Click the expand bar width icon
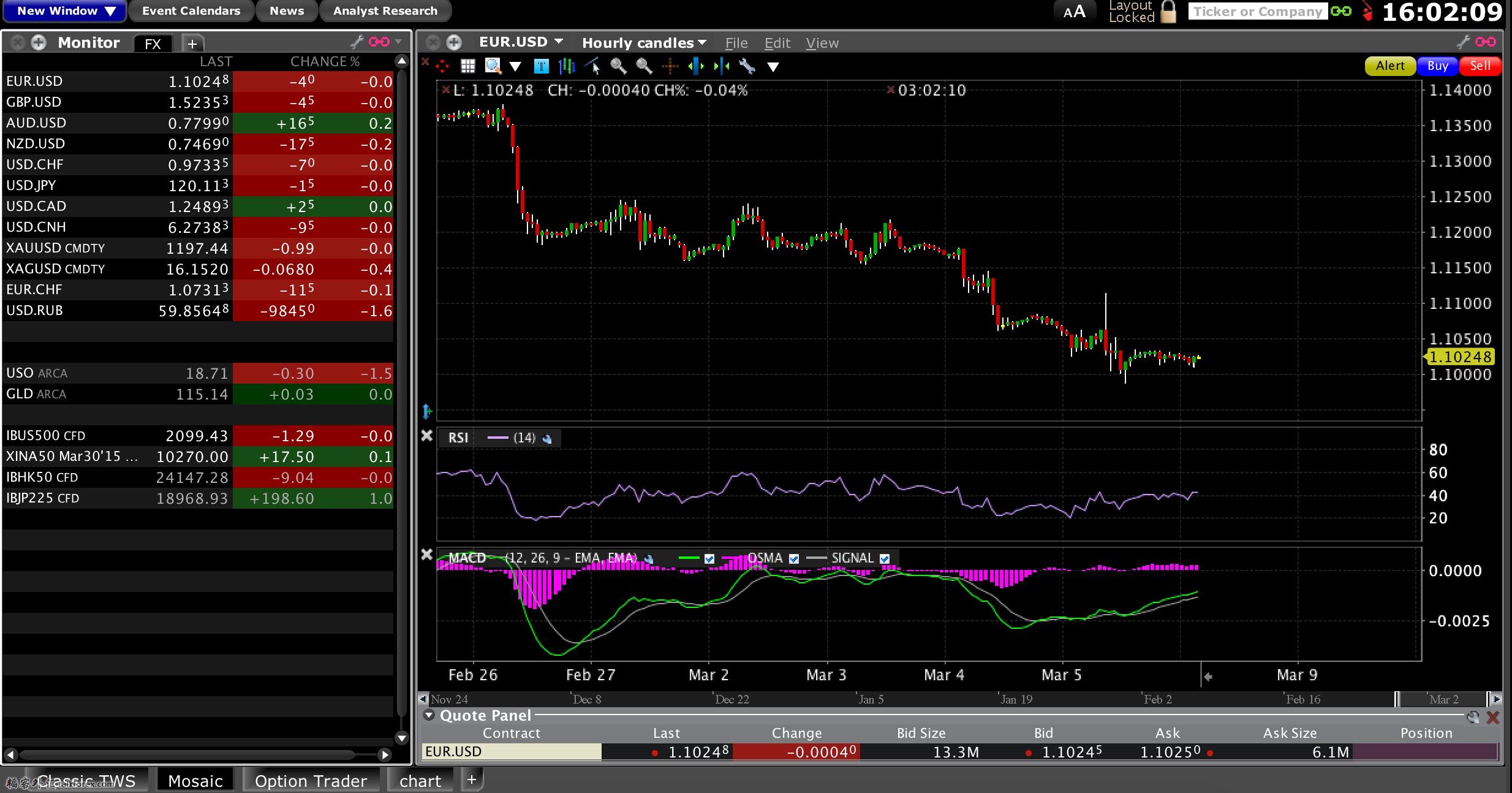 (x=695, y=66)
